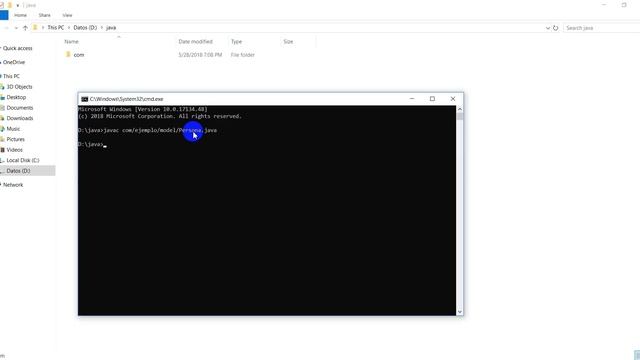Minimize the cmd.exe window
The width and height of the screenshot is (640, 360).
(x=412, y=99)
